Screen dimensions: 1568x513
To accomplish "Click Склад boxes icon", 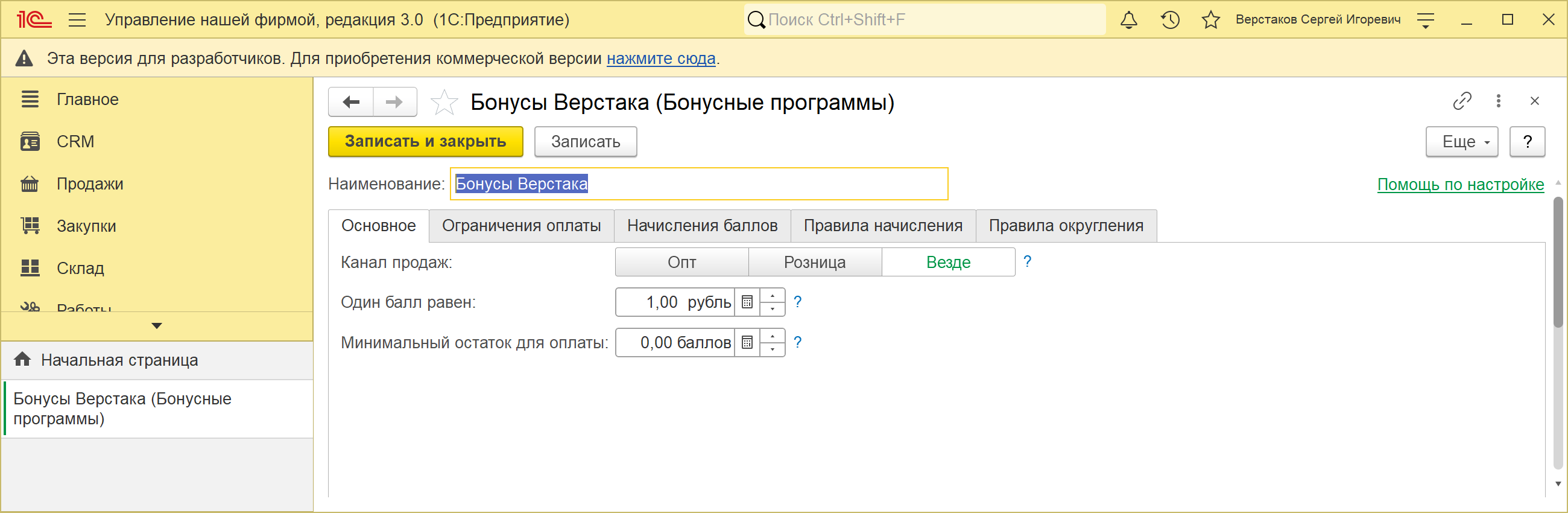I will pos(30,267).
